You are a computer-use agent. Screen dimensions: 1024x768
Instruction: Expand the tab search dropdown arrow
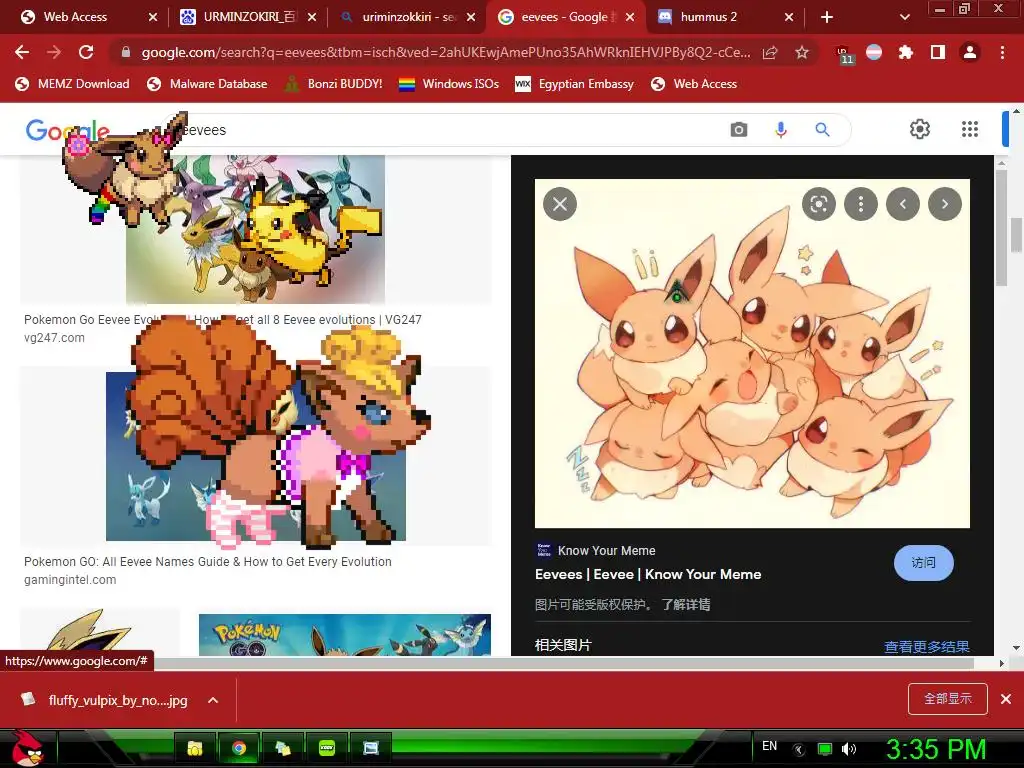tap(904, 17)
